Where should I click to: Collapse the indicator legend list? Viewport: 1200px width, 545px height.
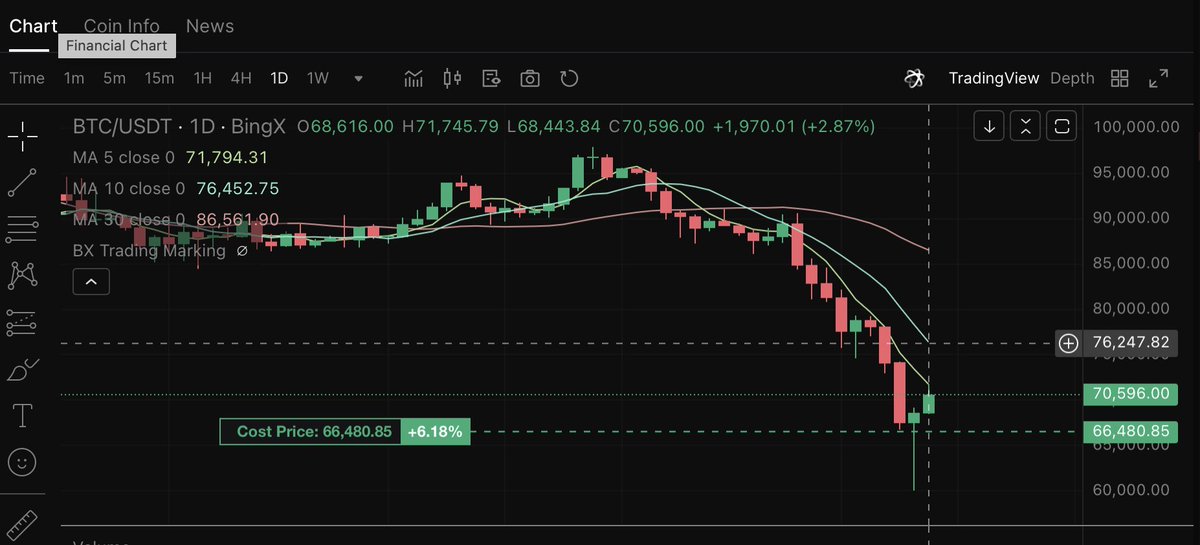click(x=91, y=282)
